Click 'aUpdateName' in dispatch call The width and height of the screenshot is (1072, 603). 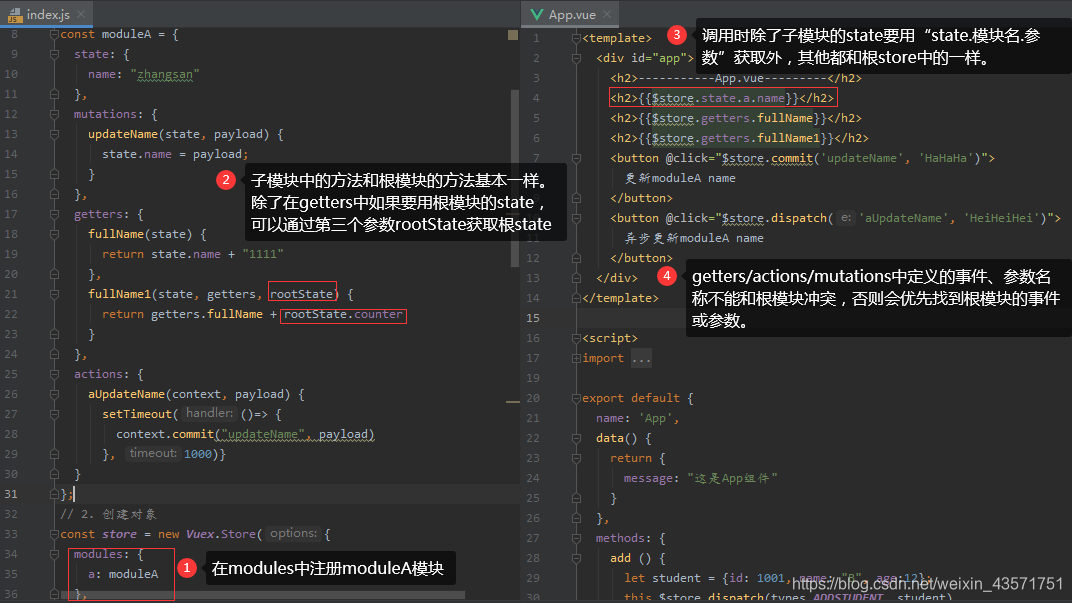click(904, 218)
